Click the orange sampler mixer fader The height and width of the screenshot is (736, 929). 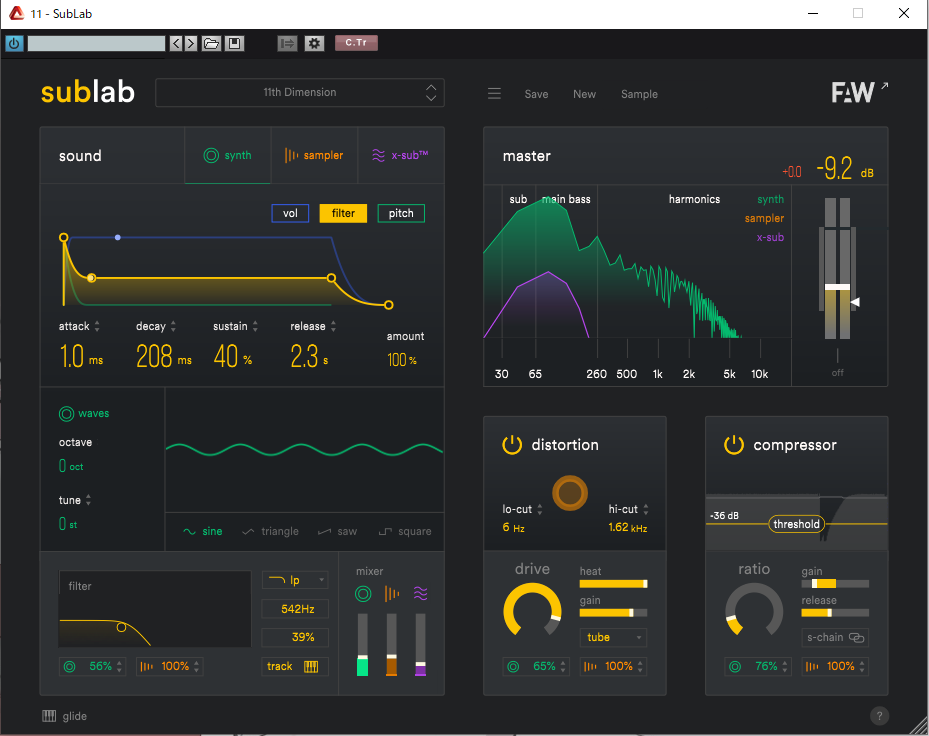392,645
